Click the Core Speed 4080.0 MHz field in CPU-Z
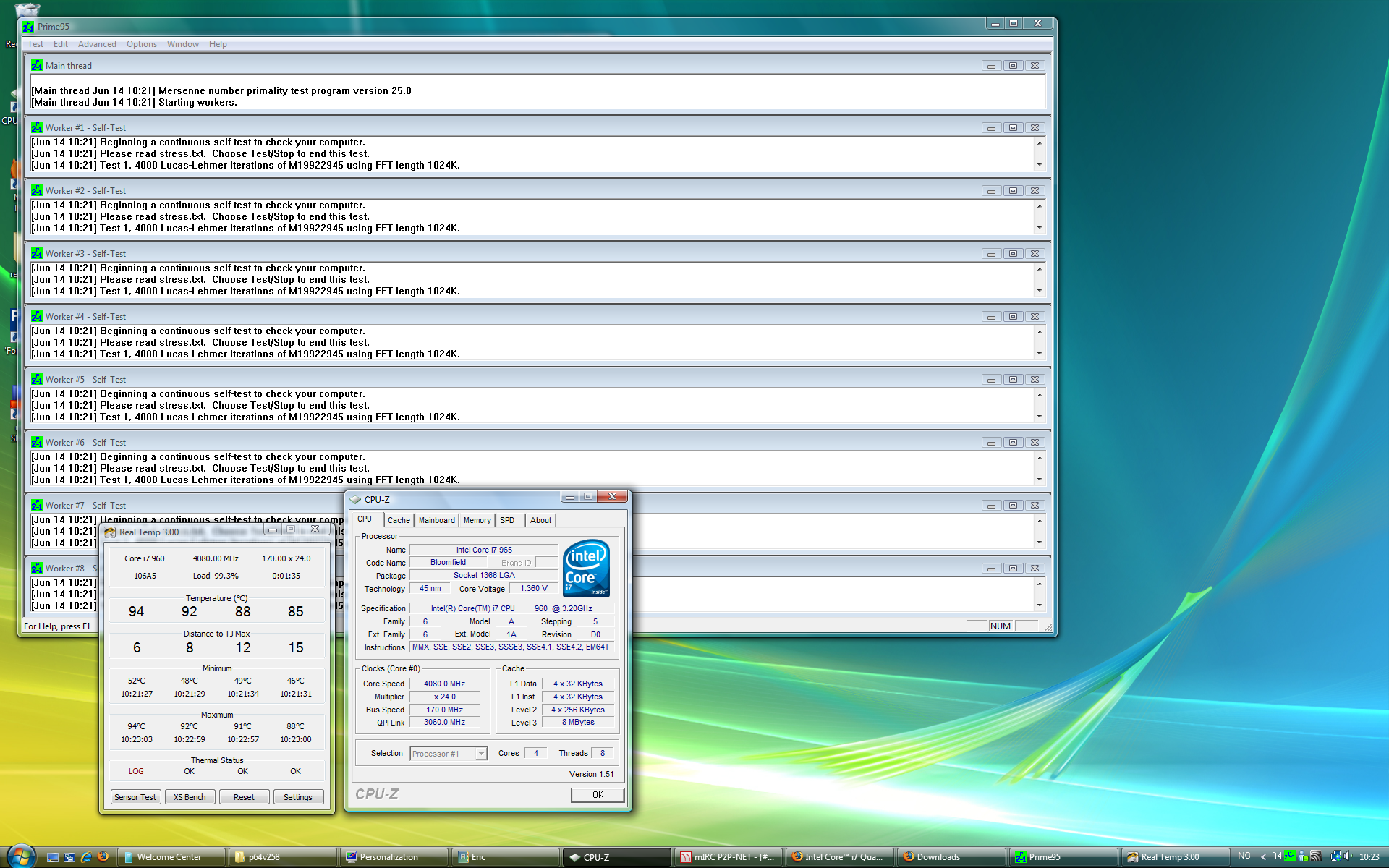This screenshot has height=868, width=1389. [x=444, y=684]
